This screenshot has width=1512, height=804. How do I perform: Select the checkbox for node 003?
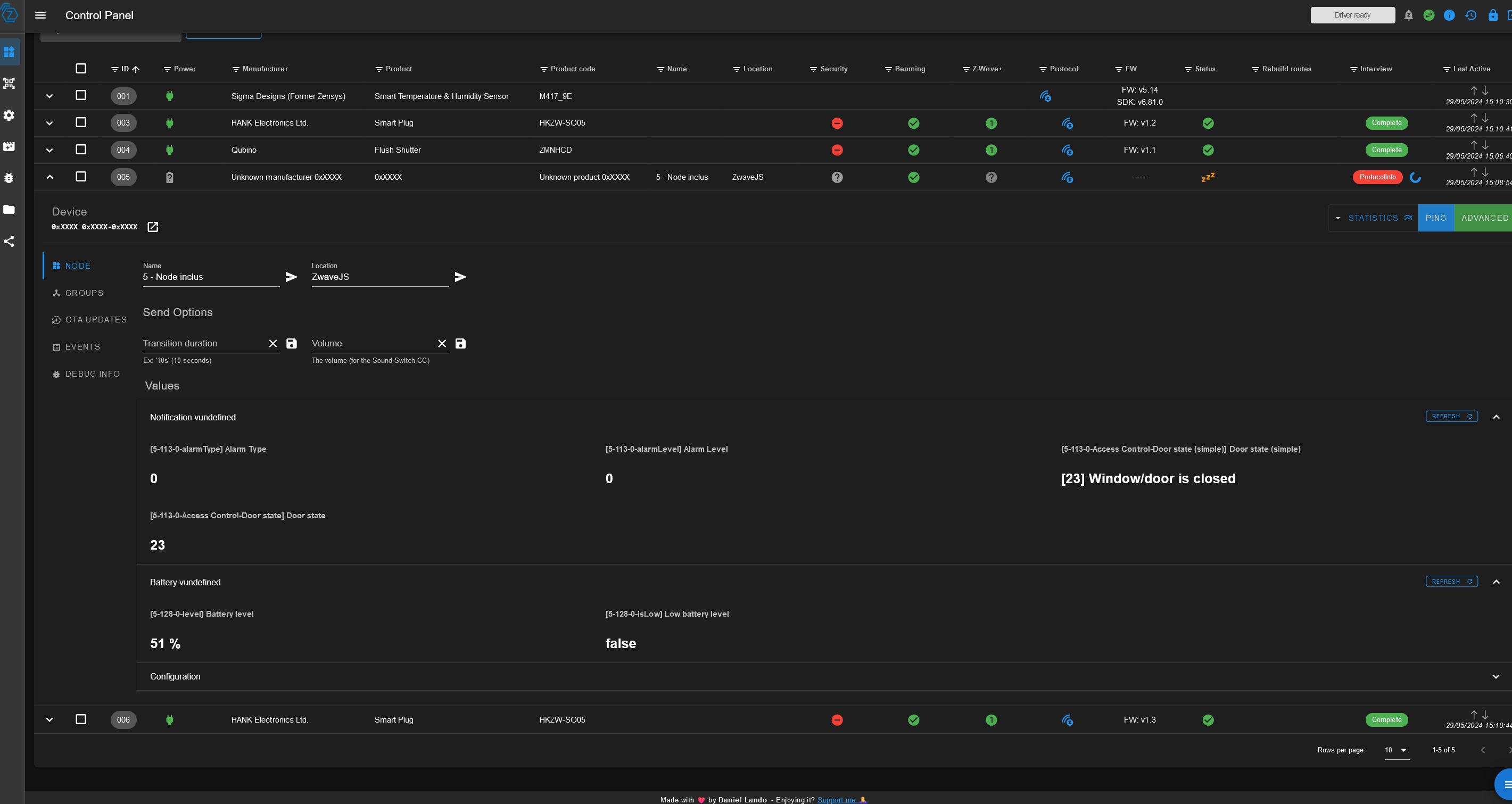coord(81,123)
